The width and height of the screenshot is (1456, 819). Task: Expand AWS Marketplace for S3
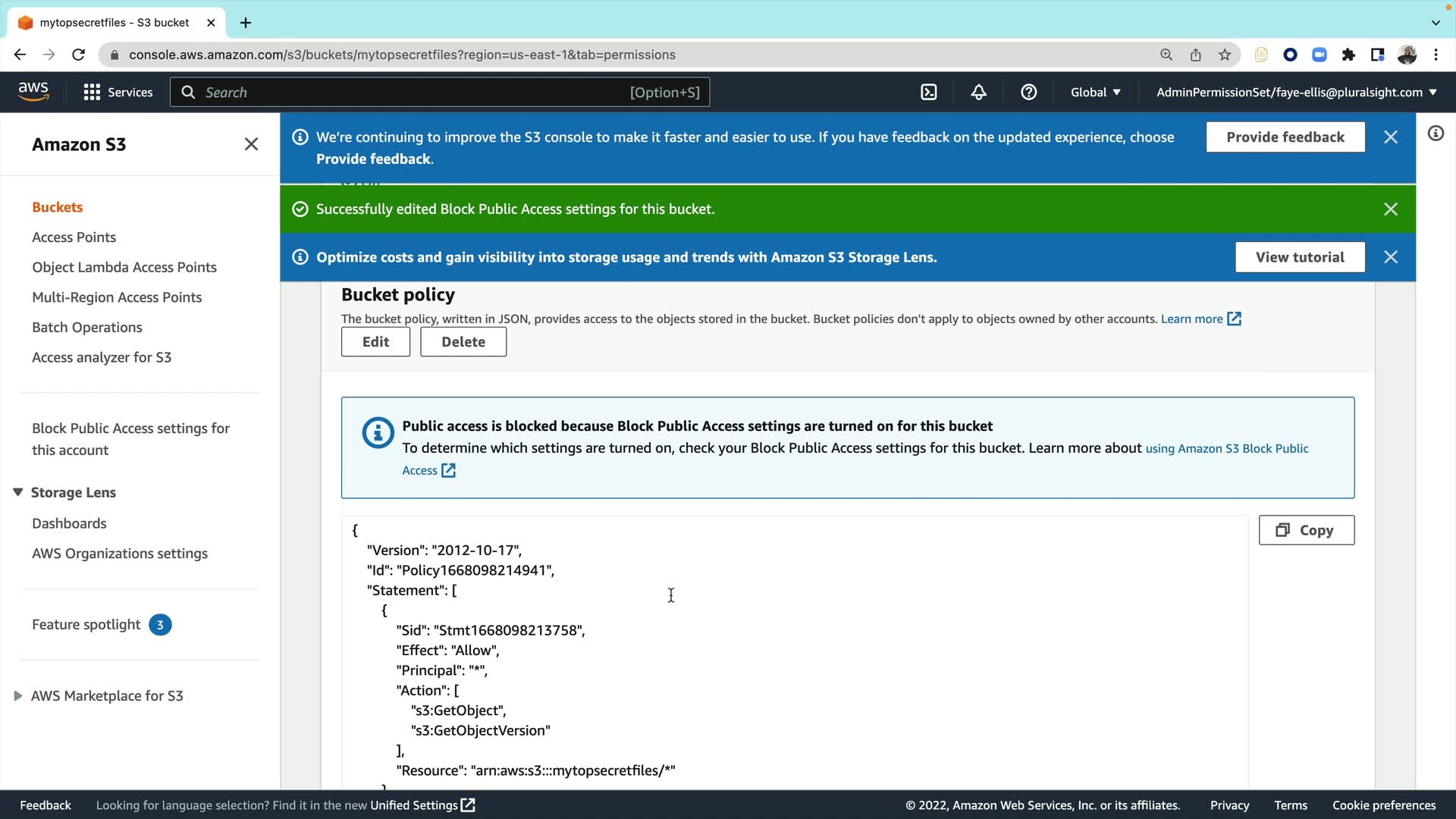(17, 695)
